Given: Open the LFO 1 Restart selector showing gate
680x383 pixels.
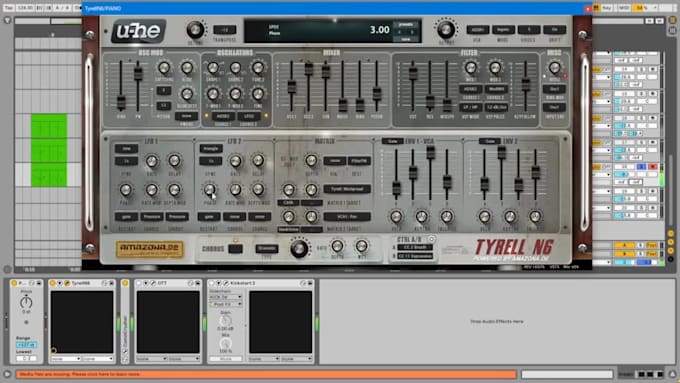Looking at the screenshot, I should 126,216.
